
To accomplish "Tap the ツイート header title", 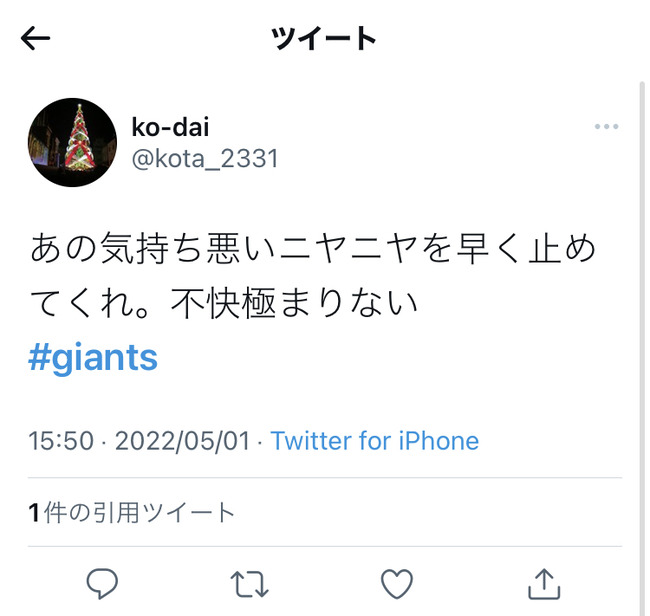I will pyautogui.click(x=324, y=38).
